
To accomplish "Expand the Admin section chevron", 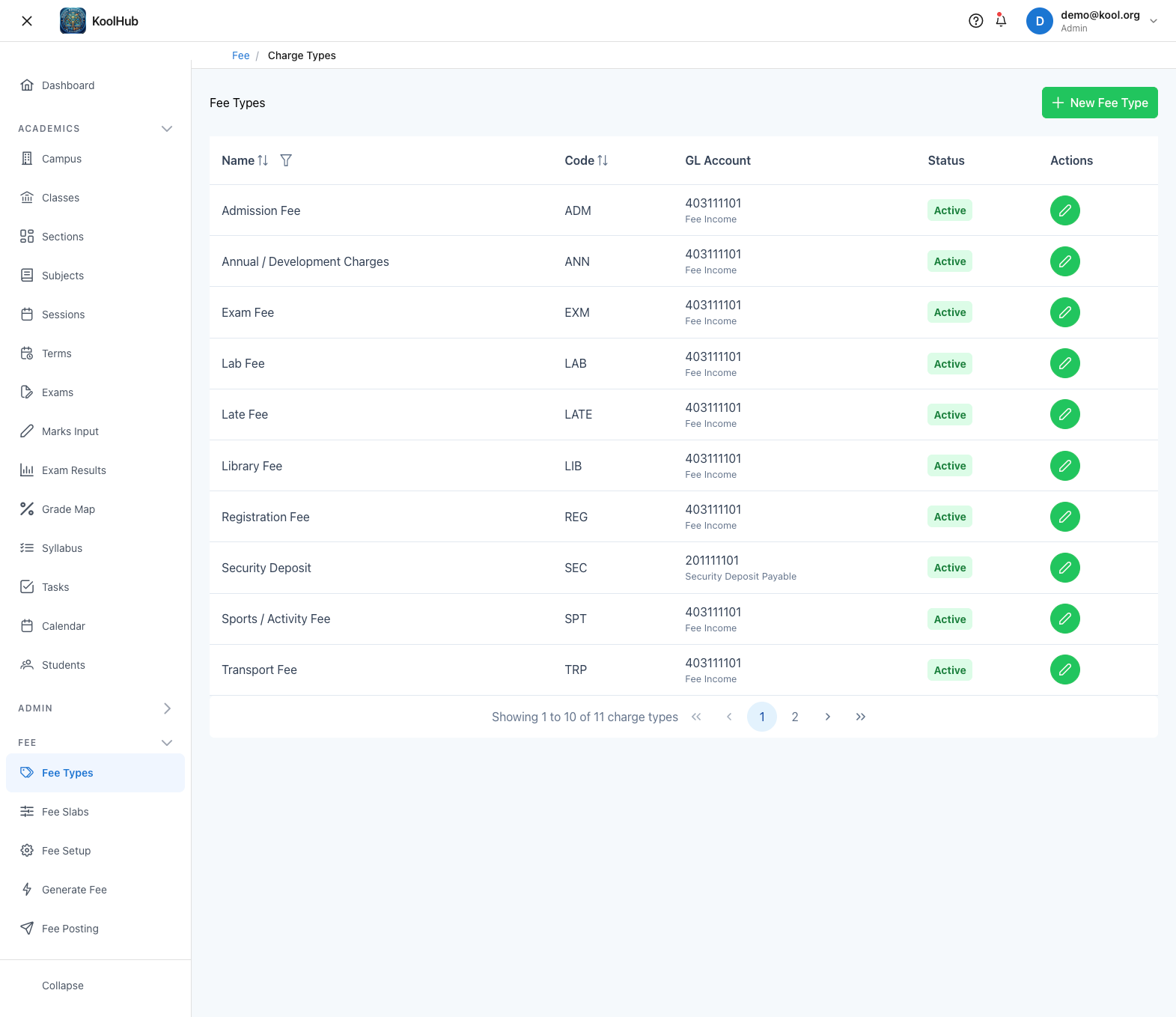I will point(167,708).
